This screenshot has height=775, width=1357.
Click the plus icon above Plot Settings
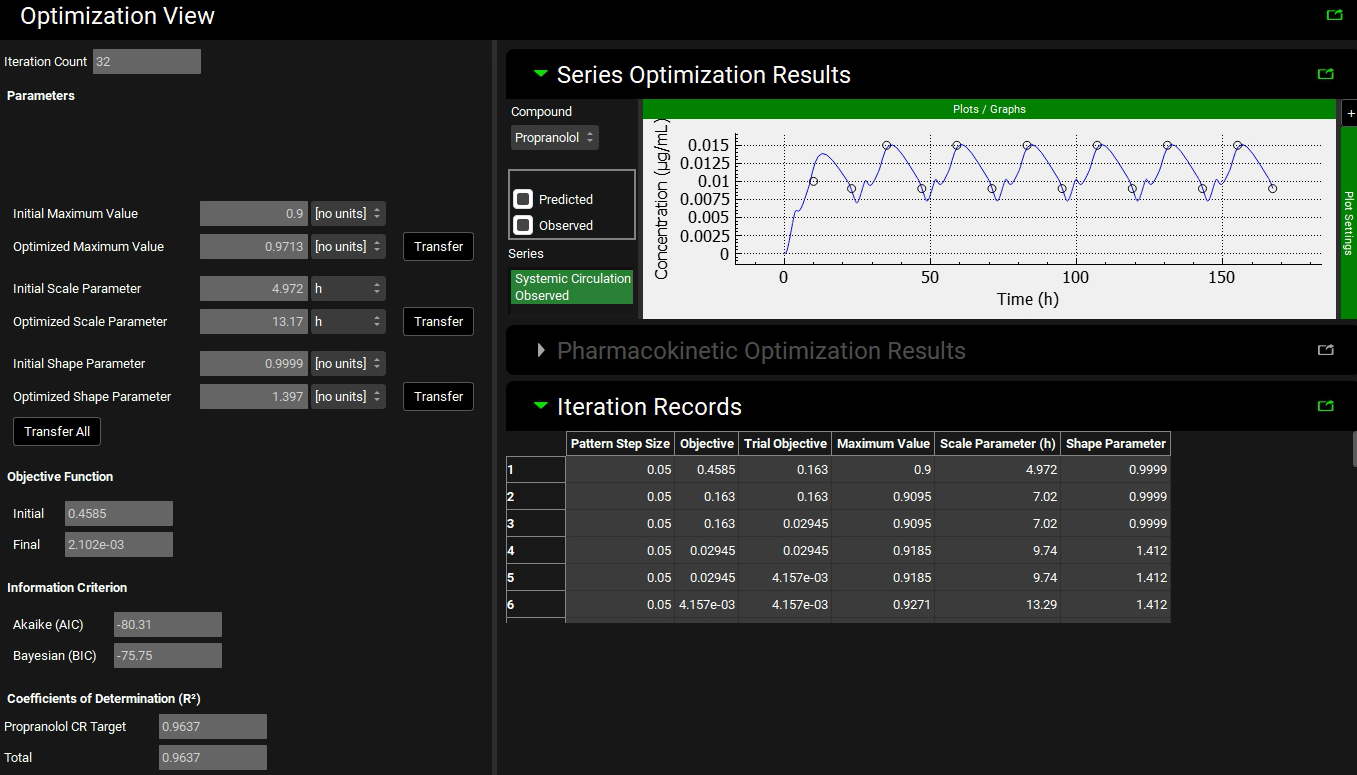[x=1350, y=114]
